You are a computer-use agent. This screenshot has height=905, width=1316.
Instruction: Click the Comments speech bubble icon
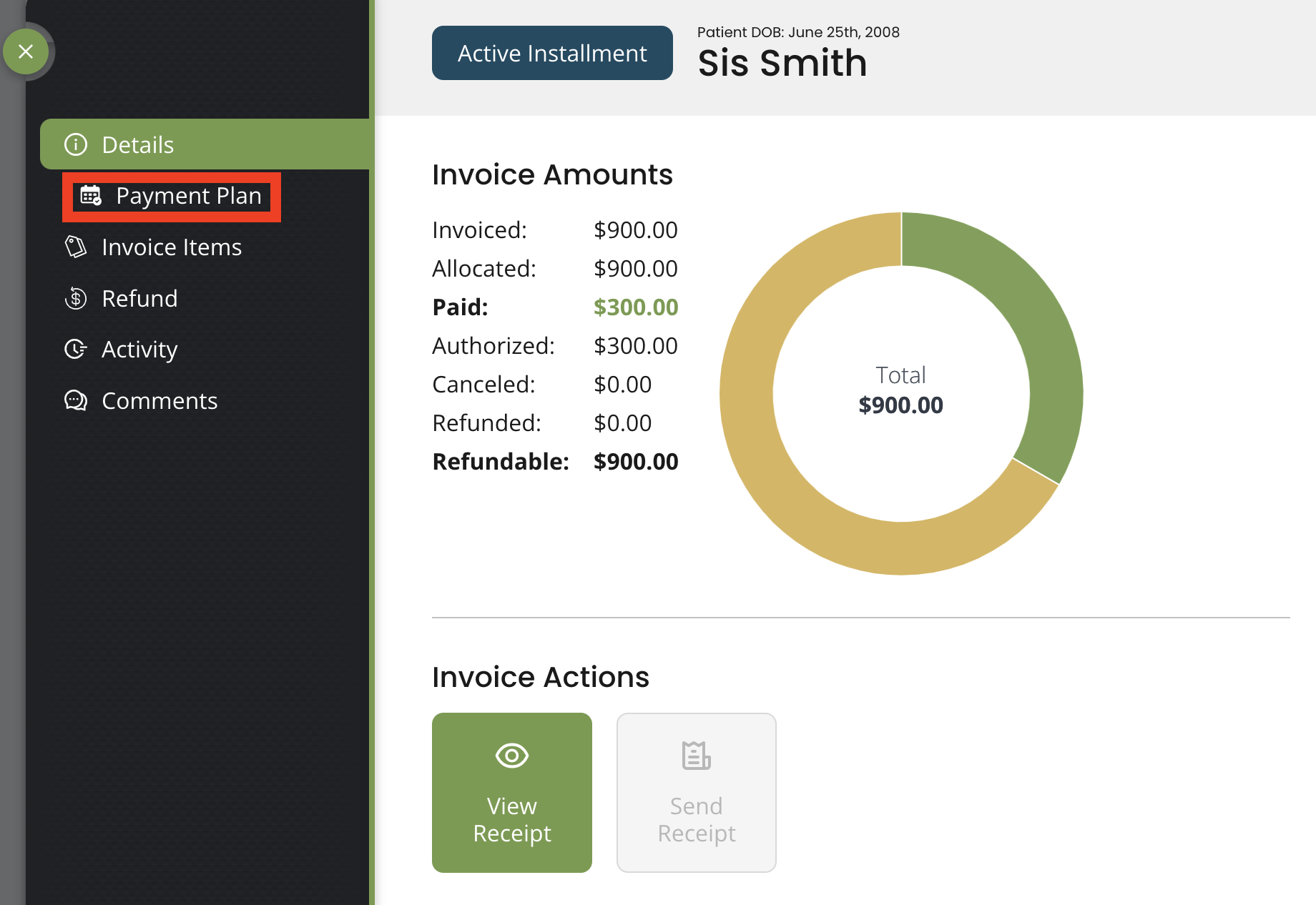[76, 400]
